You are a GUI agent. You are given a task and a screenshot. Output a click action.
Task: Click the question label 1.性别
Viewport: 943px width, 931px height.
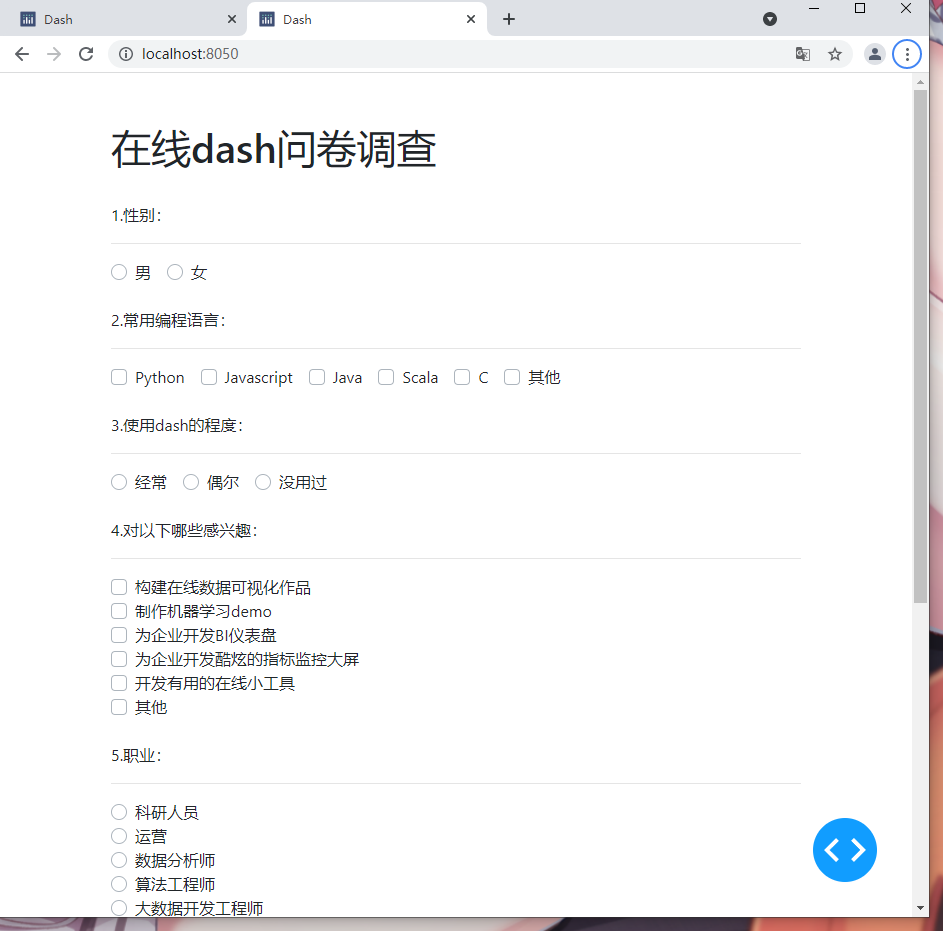point(137,215)
